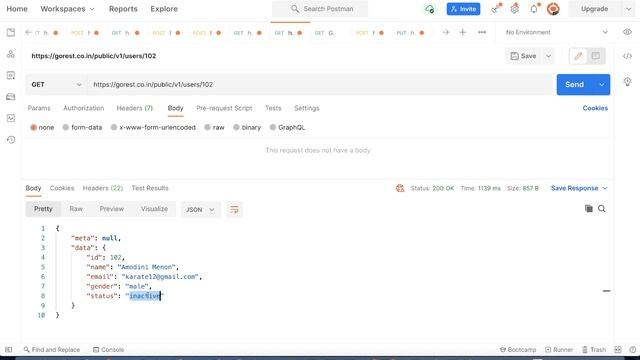The width and height of the screenshot is (640, 360).
Task: Toggle the sidebar icon in status bar
Action: point(9,350)
